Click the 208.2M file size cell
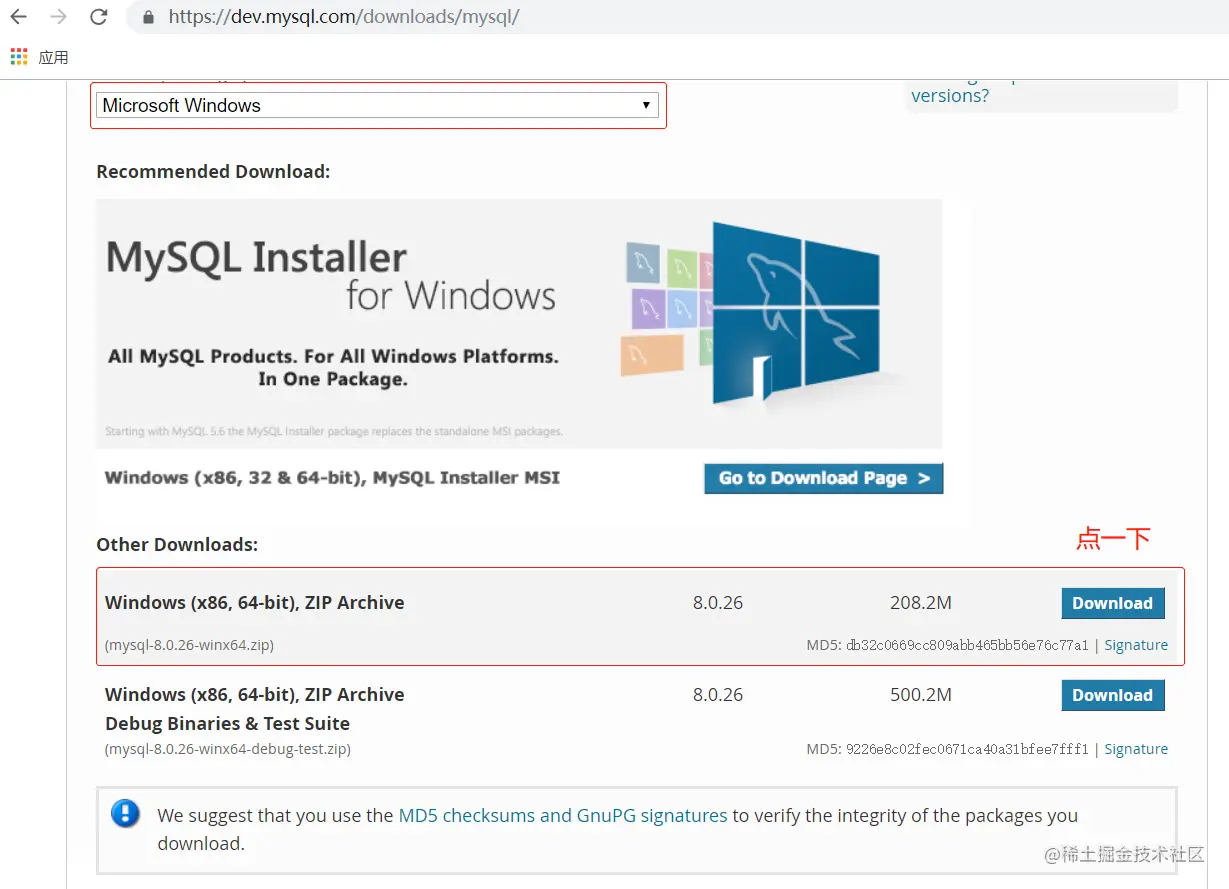This screenshot has height=889, width=1229. pos(920,603)
